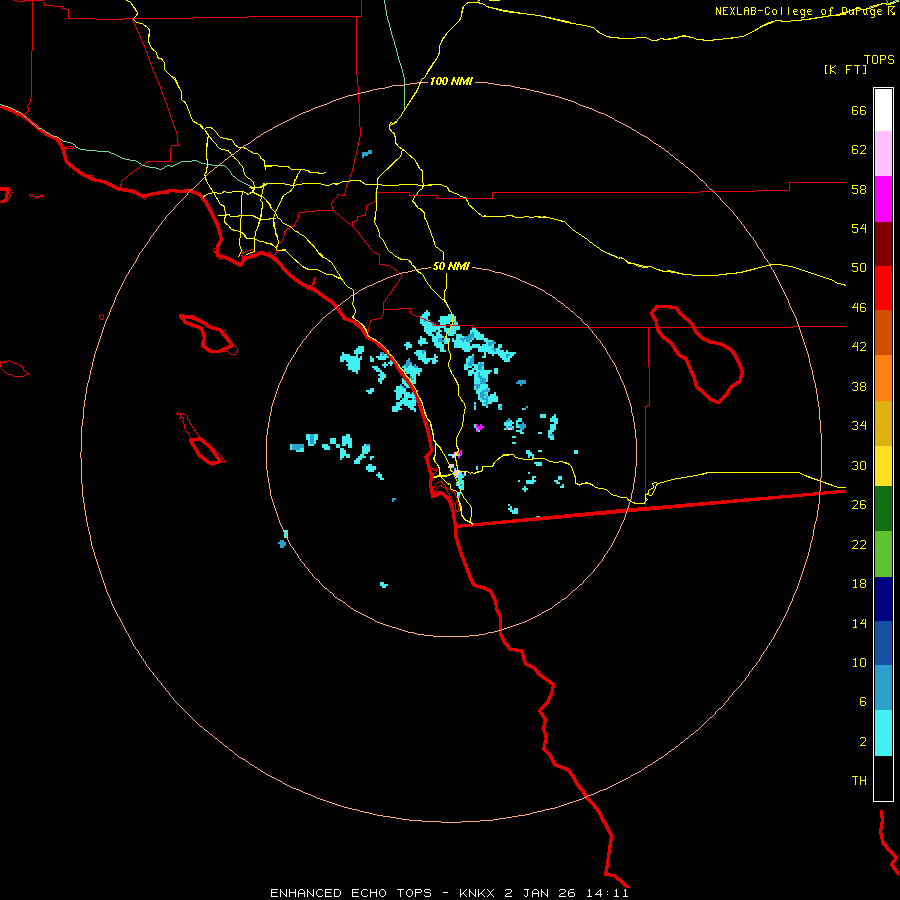Click the burnt orange legend swatch

[883, 333]
